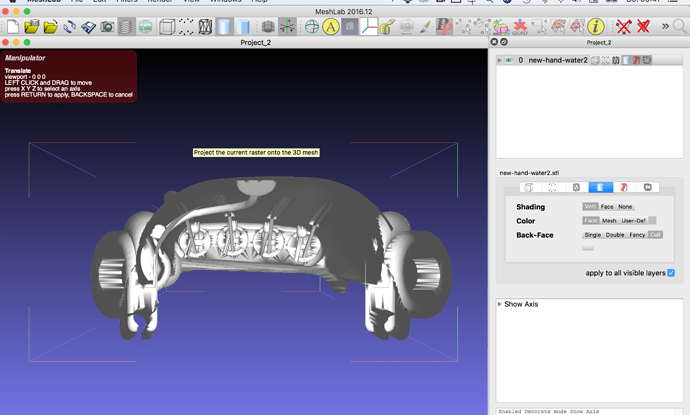This screenshot has width=690, height=415.
Task: Open bounding box tab in render panel
Action: pos(529,187)
